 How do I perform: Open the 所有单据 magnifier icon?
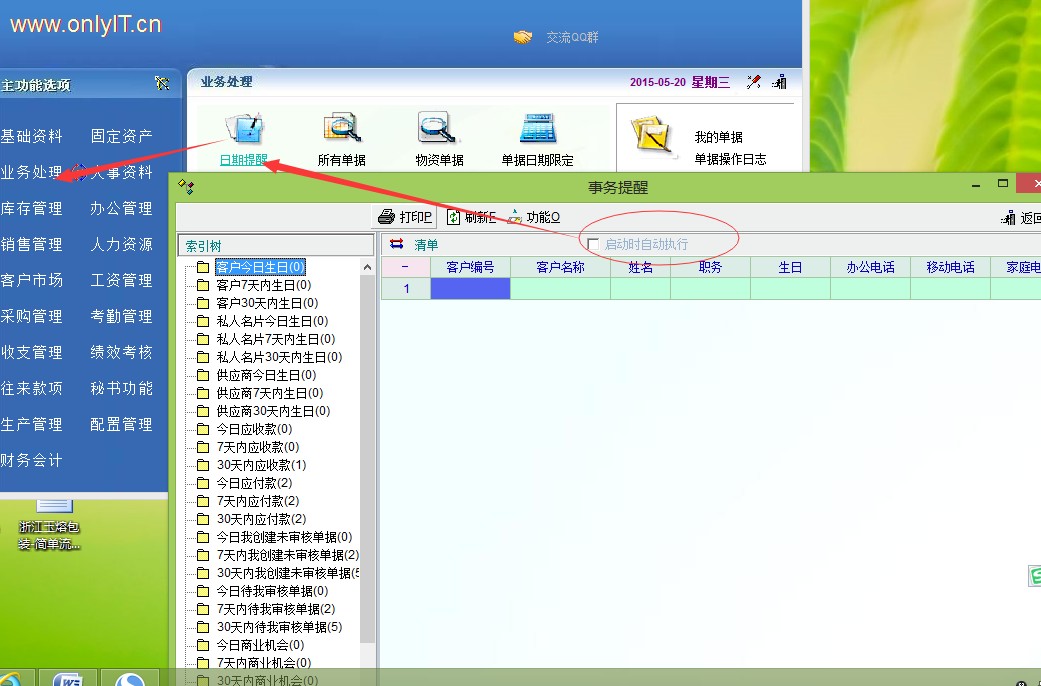click(x=341, y=130)
